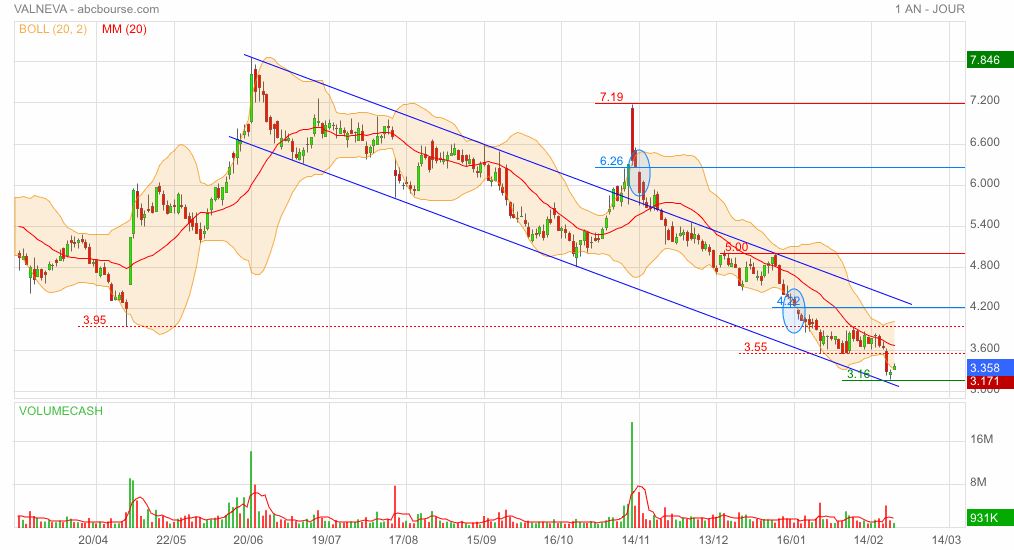Click the 3.16 green support label
The height and width of the screenshot is (550, 1014).
[858, 374]
